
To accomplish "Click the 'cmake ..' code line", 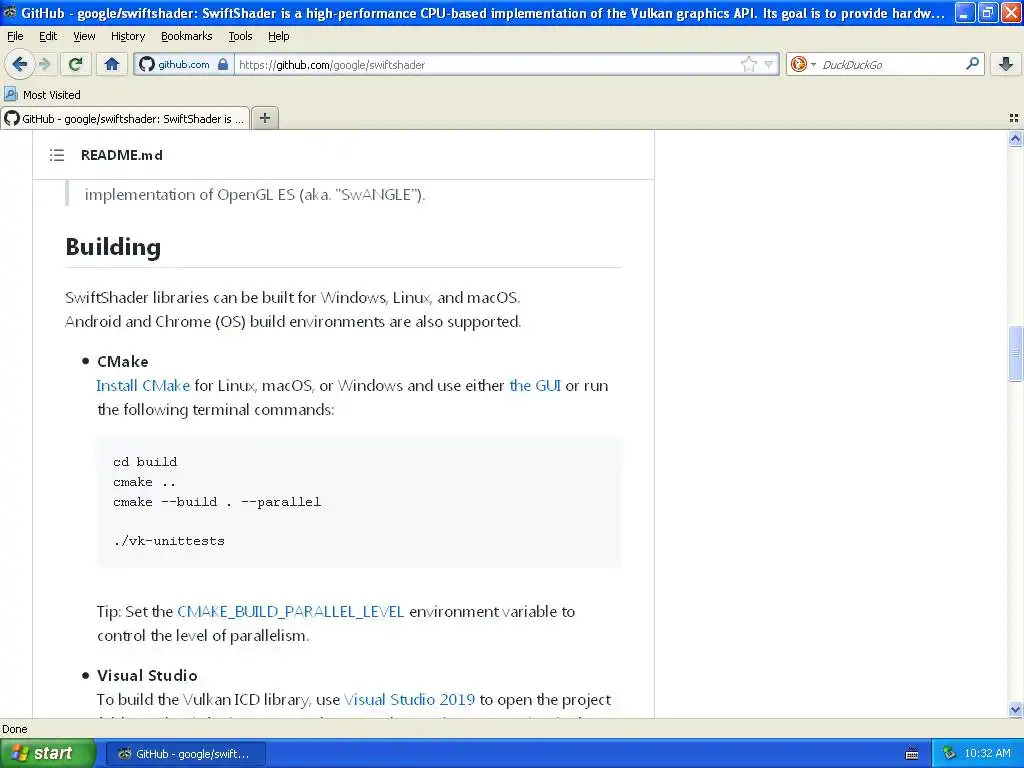I will pyautogui.click(x=144, y=482).
